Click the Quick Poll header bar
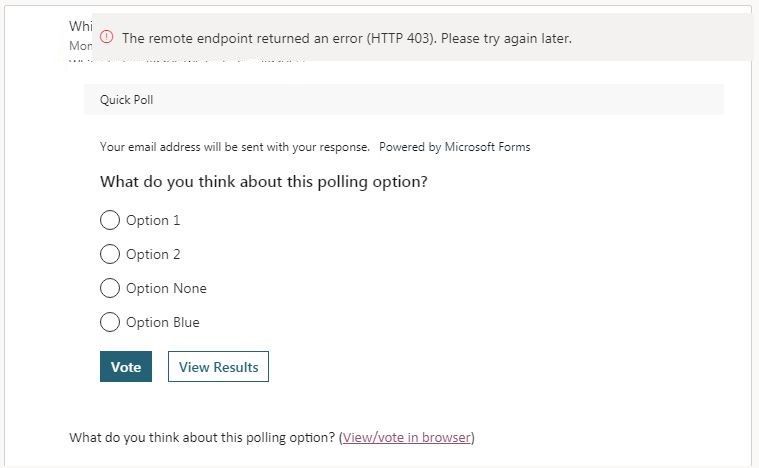This screenshot has height=468, width=759. (404, 100)
